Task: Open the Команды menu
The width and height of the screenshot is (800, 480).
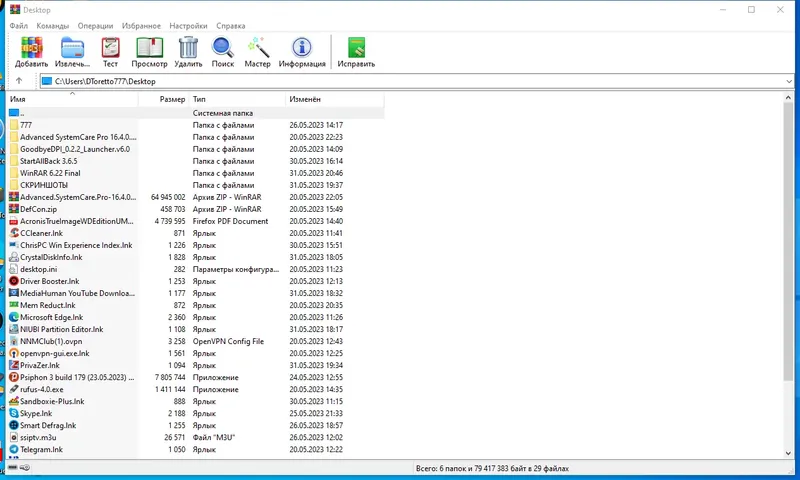Action: click(53, 26)
